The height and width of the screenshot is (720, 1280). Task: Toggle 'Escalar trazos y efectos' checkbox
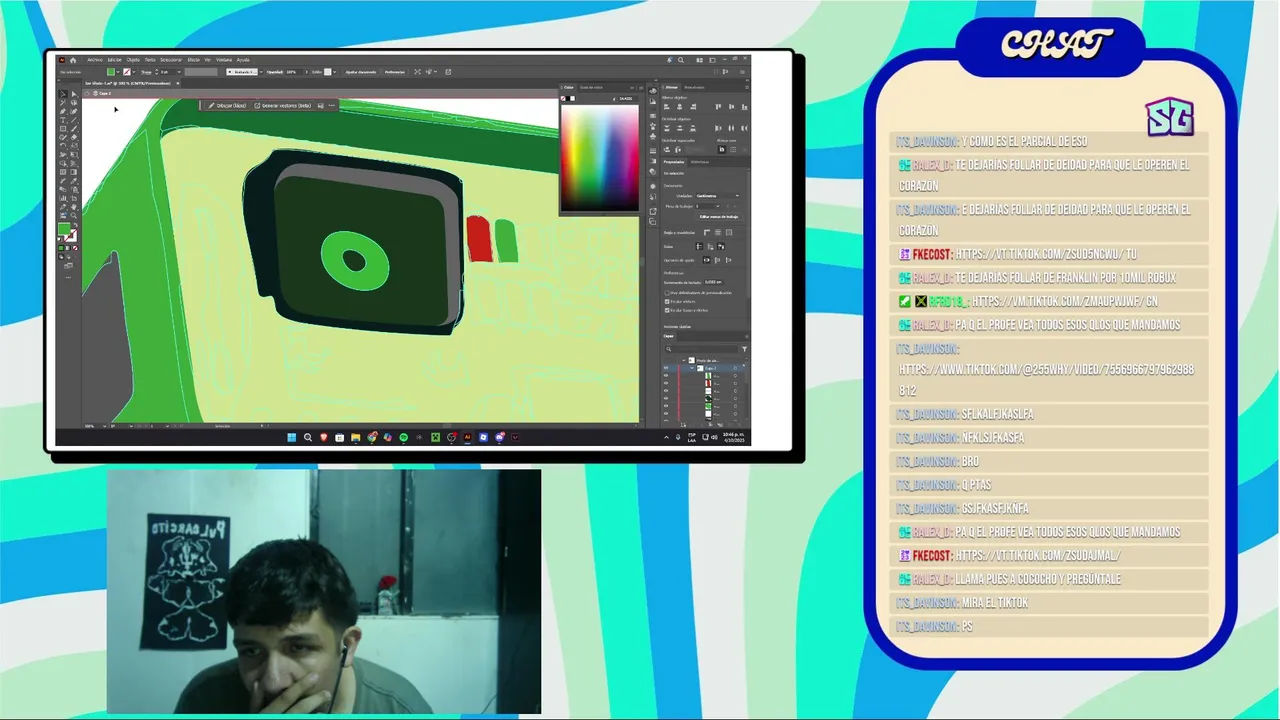click(x=667, y=310)
